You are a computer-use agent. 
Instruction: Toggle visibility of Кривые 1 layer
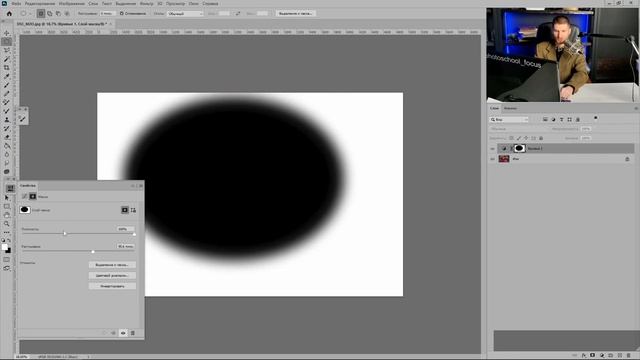click(x=492, y=149)
